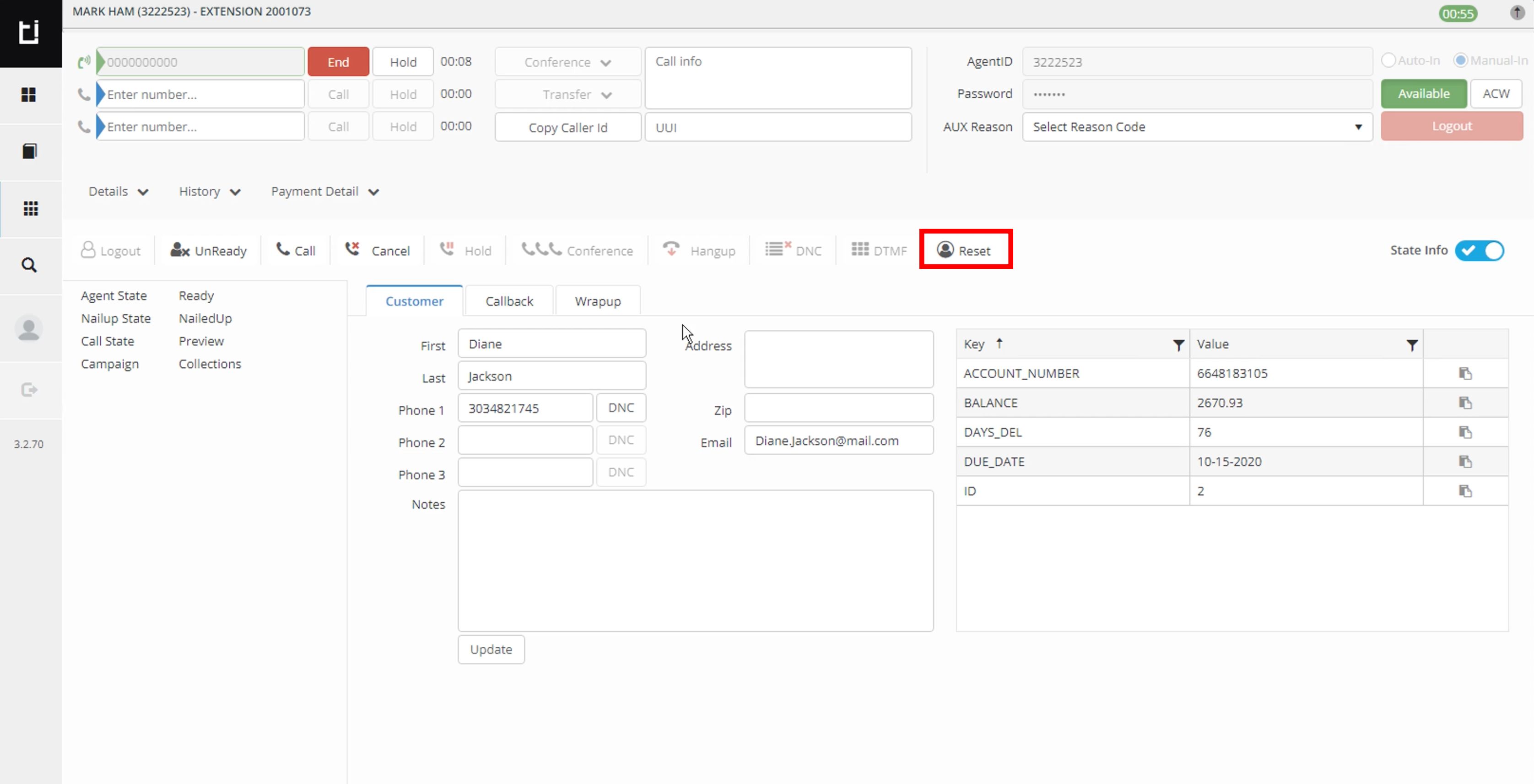Click Copy Caller Id button
This screenshot has width=1534, height=784.
[x=567, y=128]
